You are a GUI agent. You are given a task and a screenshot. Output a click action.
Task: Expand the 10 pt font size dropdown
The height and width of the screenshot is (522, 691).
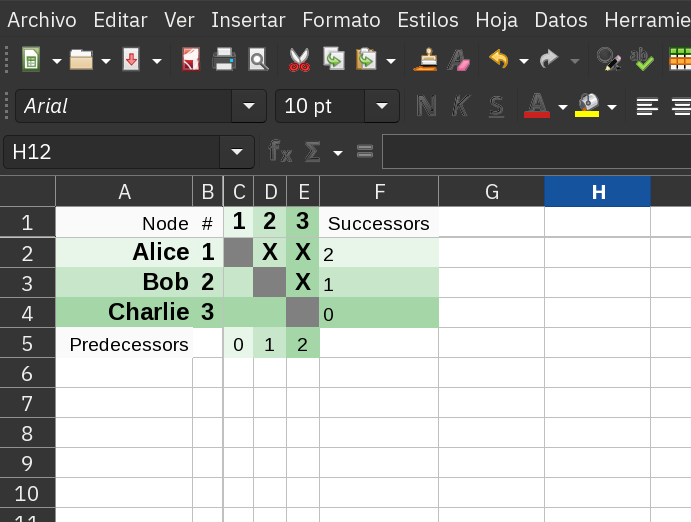[381, 106]
